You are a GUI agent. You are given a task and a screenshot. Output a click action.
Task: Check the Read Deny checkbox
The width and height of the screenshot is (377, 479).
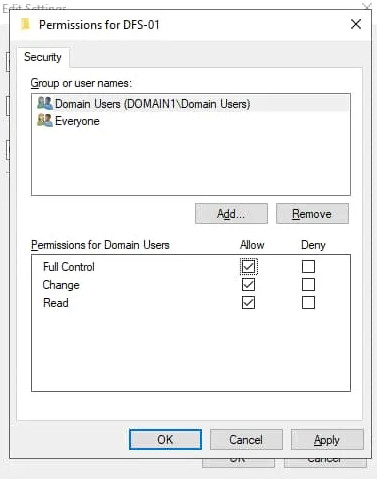coord(308,303)
